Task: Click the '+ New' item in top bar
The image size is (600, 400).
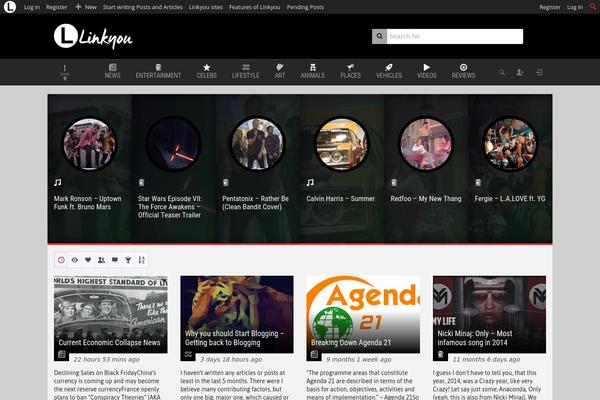Action: [x=86, y=7]
